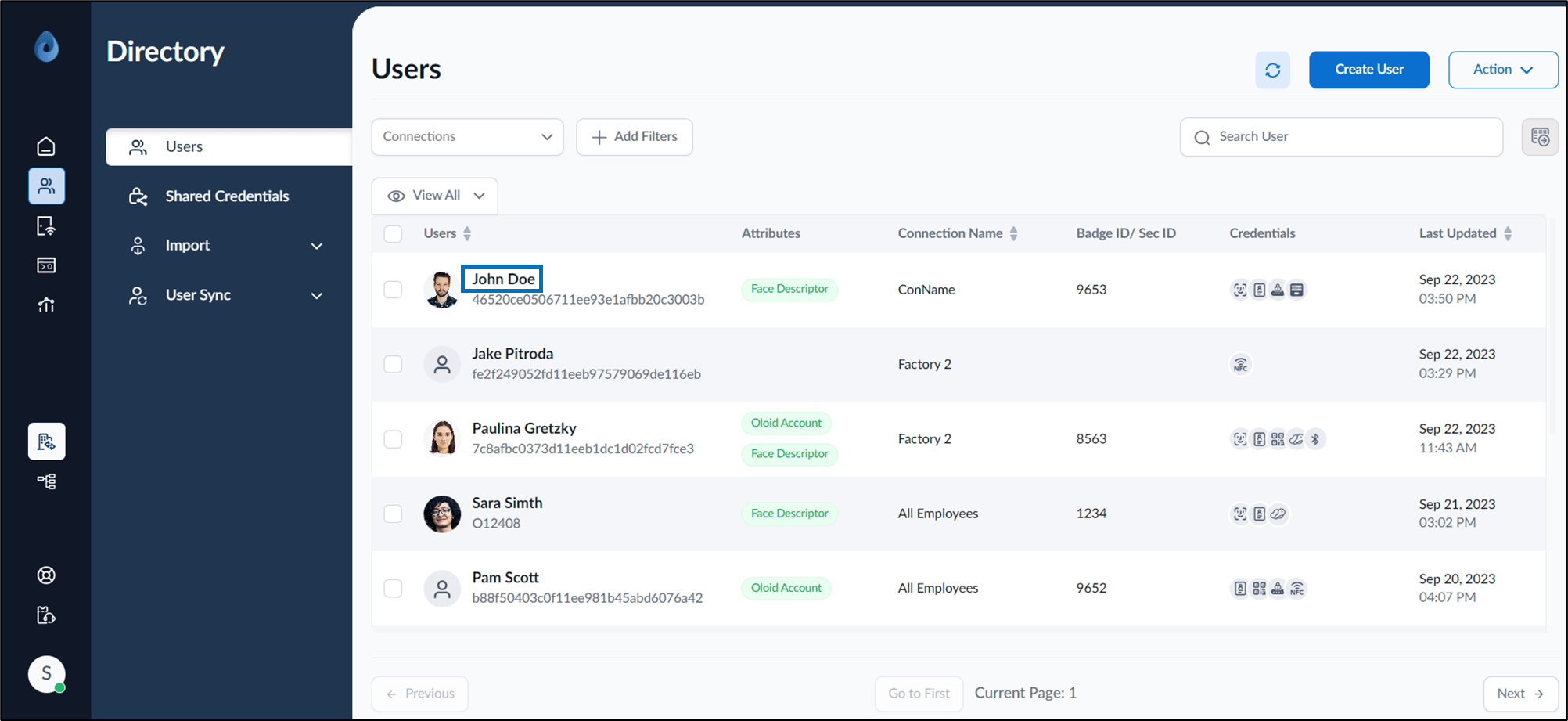Click the Oloid water-drop logo

tap(46, 47)
